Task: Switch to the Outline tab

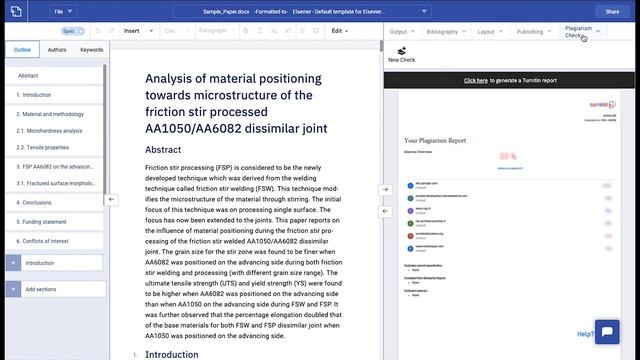Action: (22, 49)
